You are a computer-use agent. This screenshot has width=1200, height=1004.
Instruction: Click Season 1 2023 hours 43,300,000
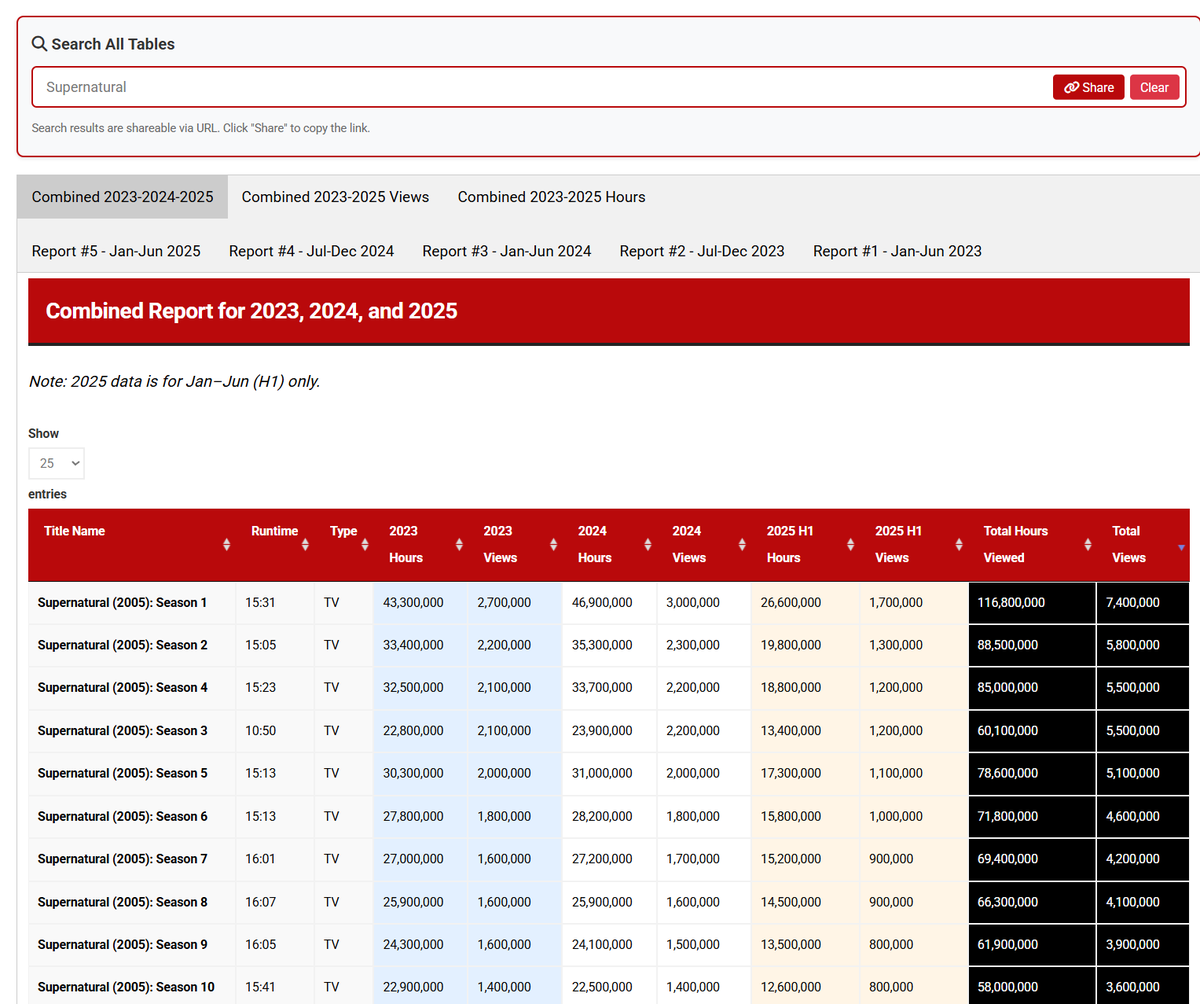pyautogui.click(x=413, y=602)
